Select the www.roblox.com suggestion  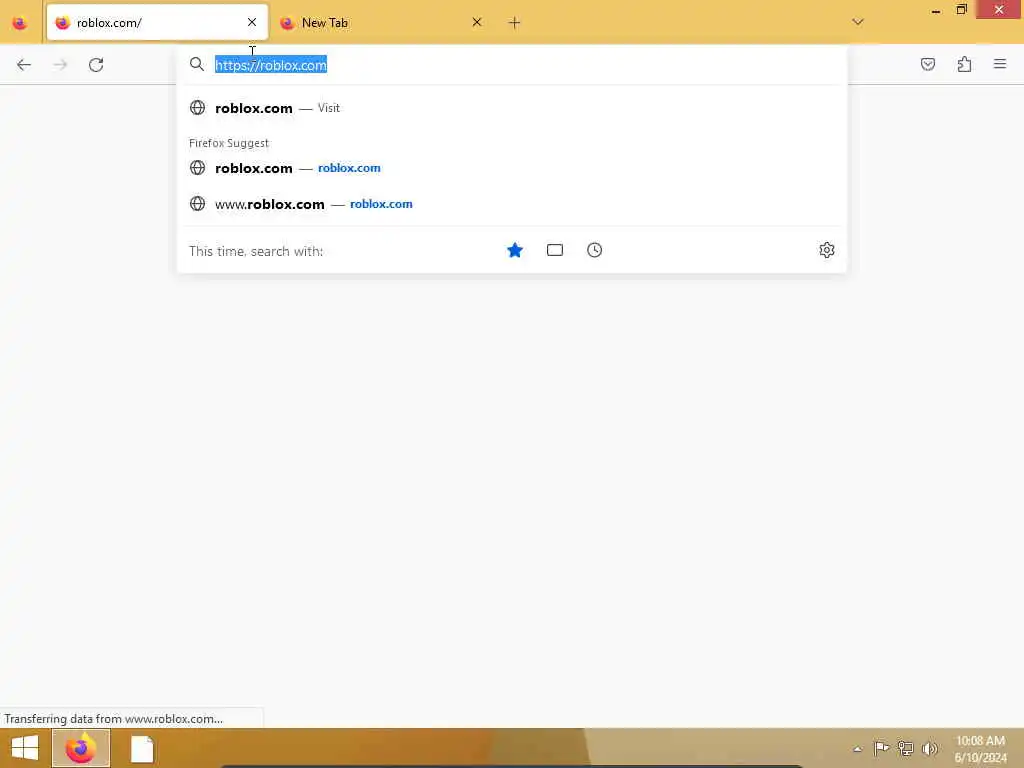tap(512, 204)
